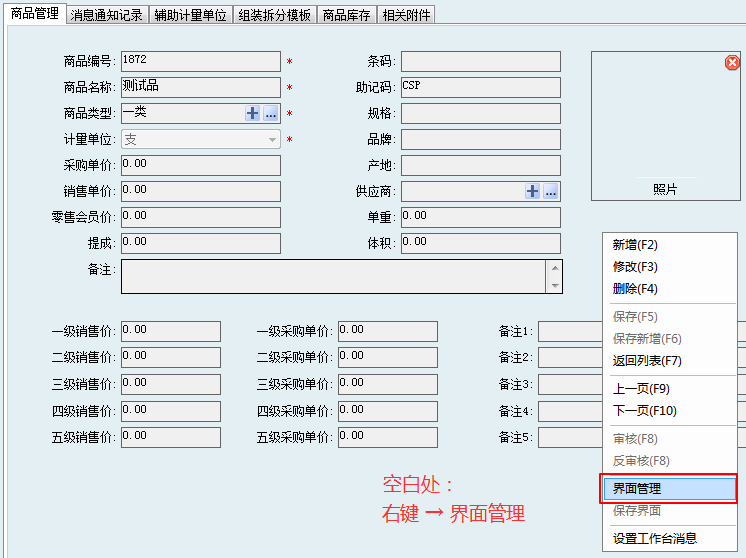This screenshot has width=746, height=558.
Task: Switch to the 消息通知记录 tab
Action: tap(107, 15)
